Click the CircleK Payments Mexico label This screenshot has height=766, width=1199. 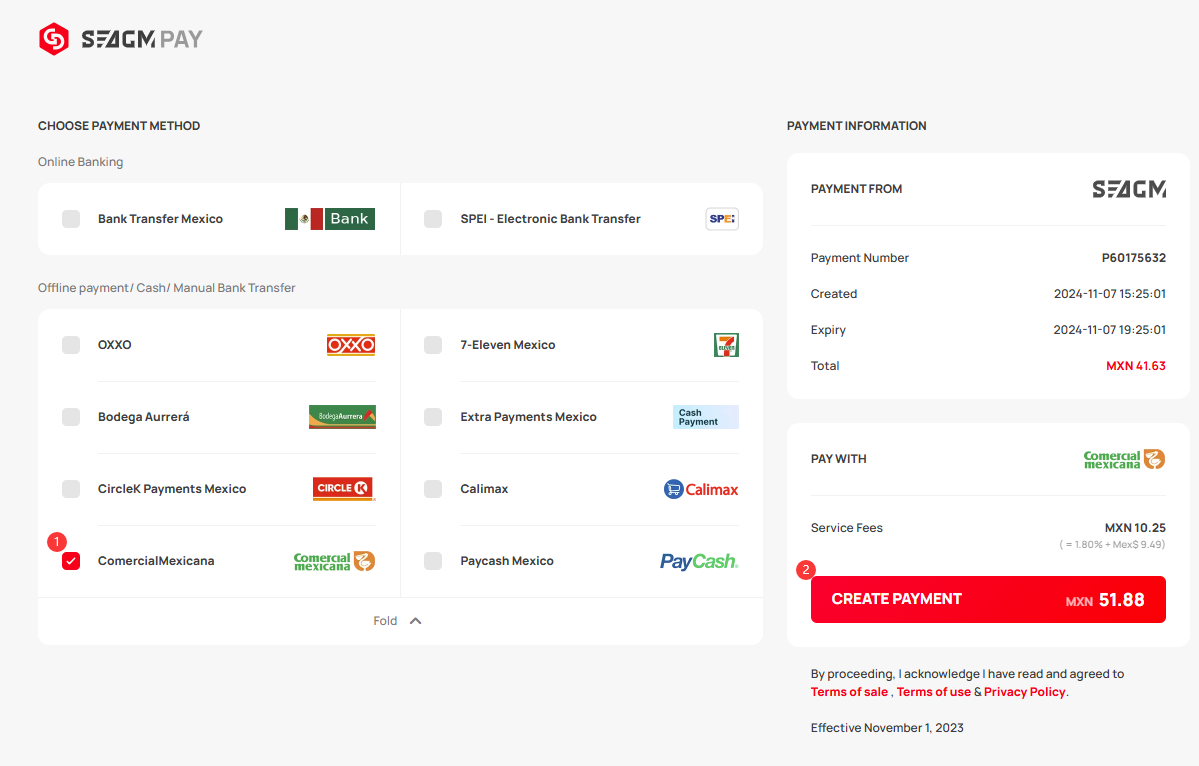click(x=172, y=488)
